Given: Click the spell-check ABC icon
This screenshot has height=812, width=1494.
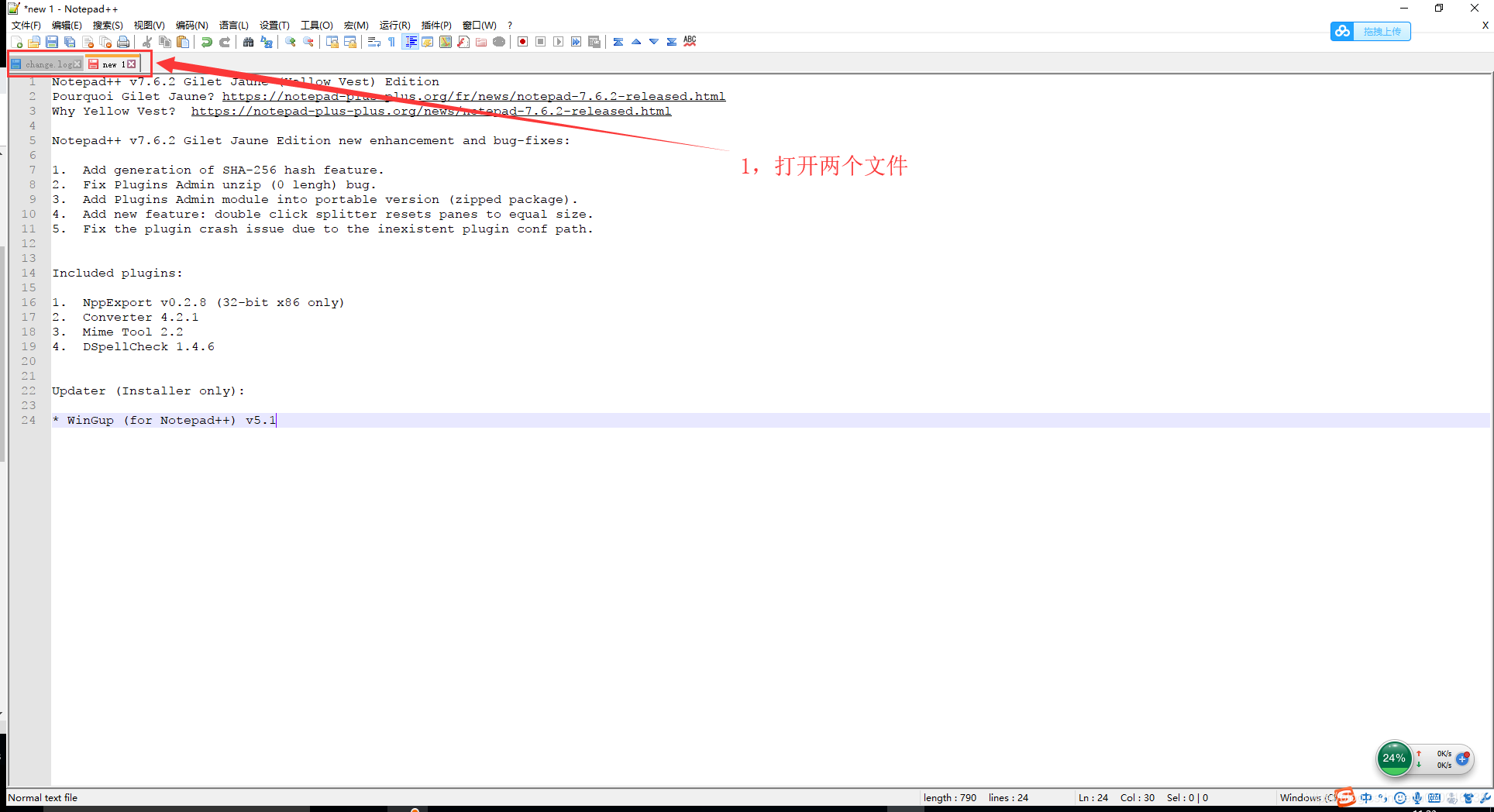Looking at the screenshot, I should point(690,42).
